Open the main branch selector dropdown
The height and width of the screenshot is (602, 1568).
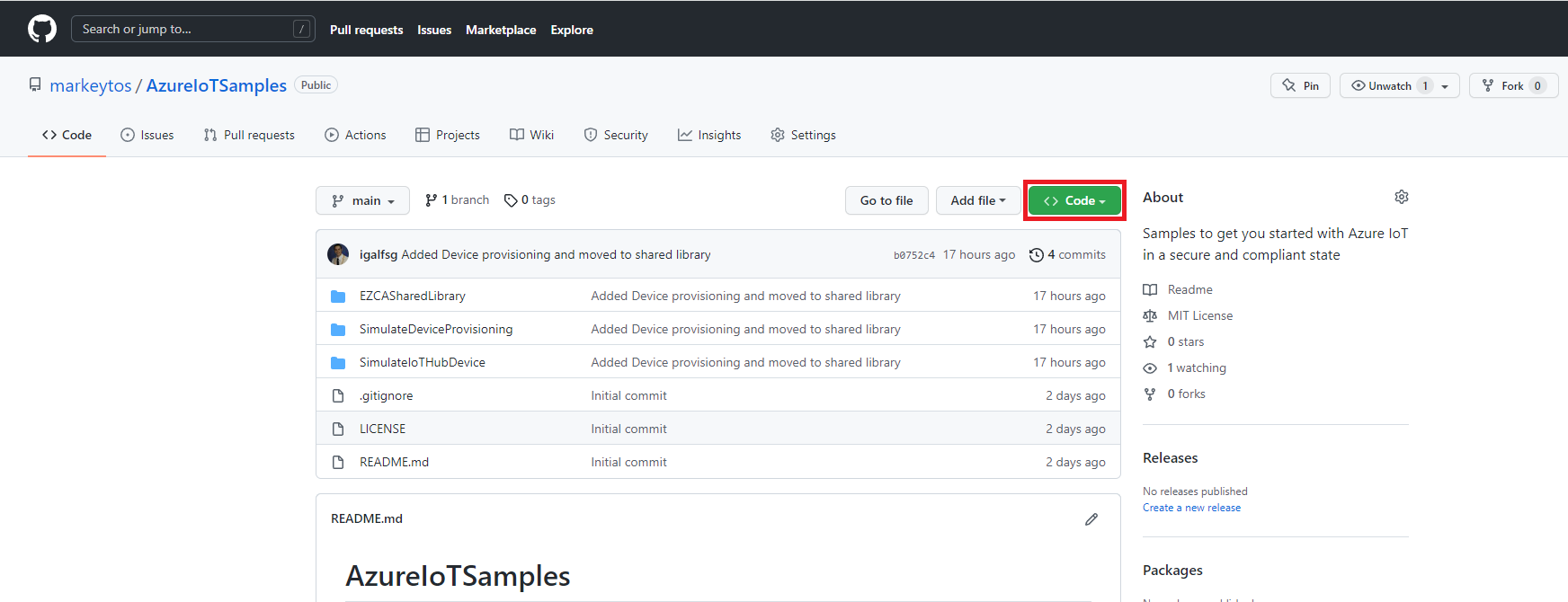pyautogui.click(x=362, y=200)
